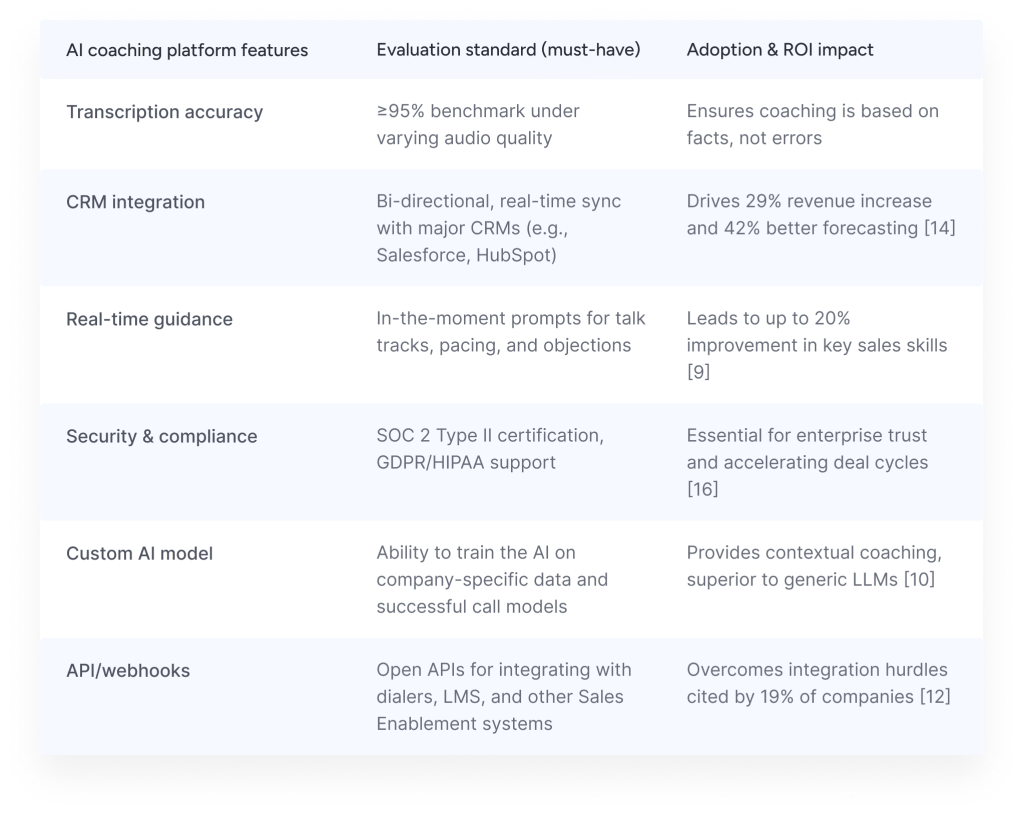Click the 'Ensures coaching is based on facts' cell
The width and height of the screenshot is (1023, 815).
click(x=812, y=124)
